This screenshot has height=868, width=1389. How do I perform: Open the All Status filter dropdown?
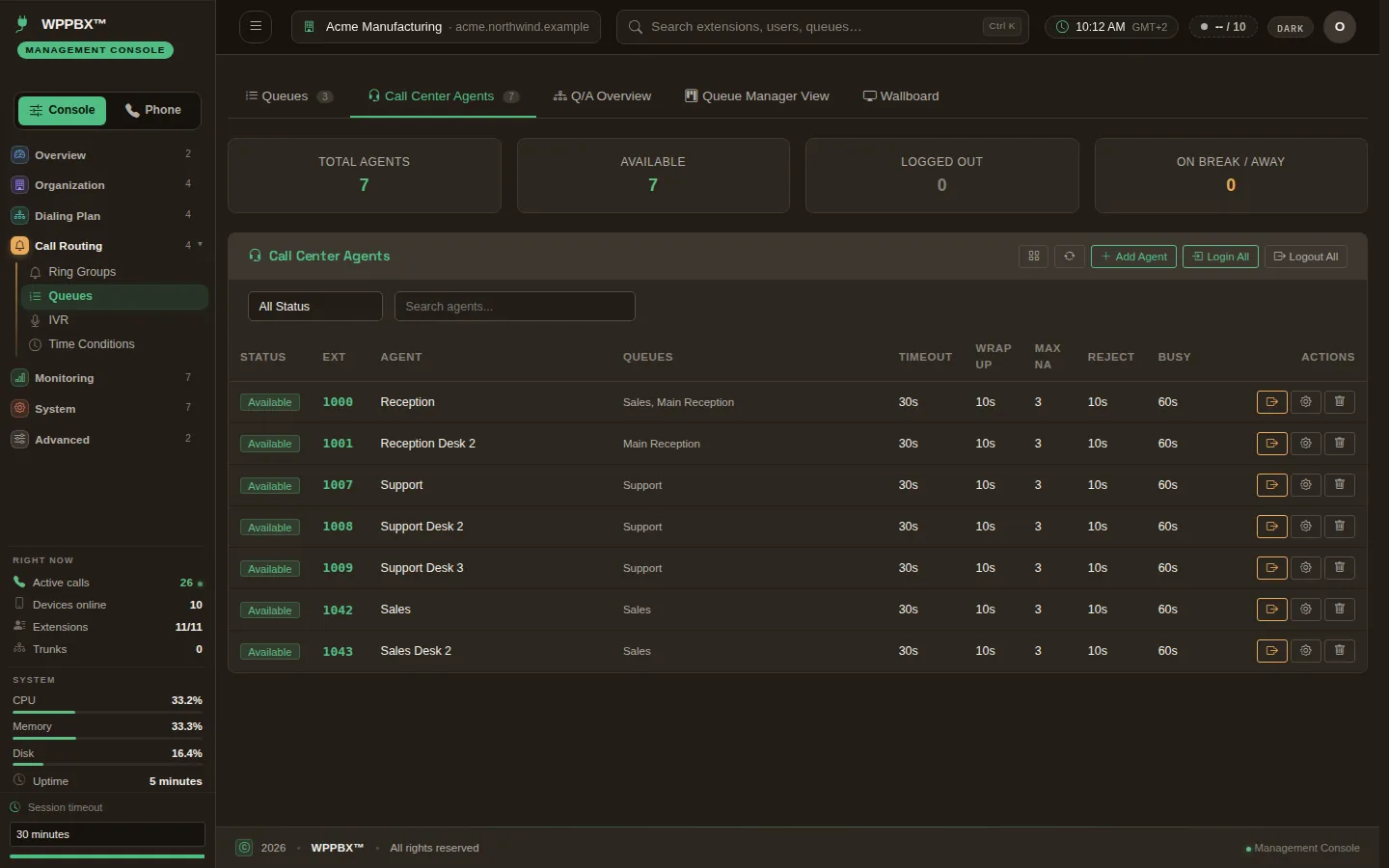tap(315, 307)
